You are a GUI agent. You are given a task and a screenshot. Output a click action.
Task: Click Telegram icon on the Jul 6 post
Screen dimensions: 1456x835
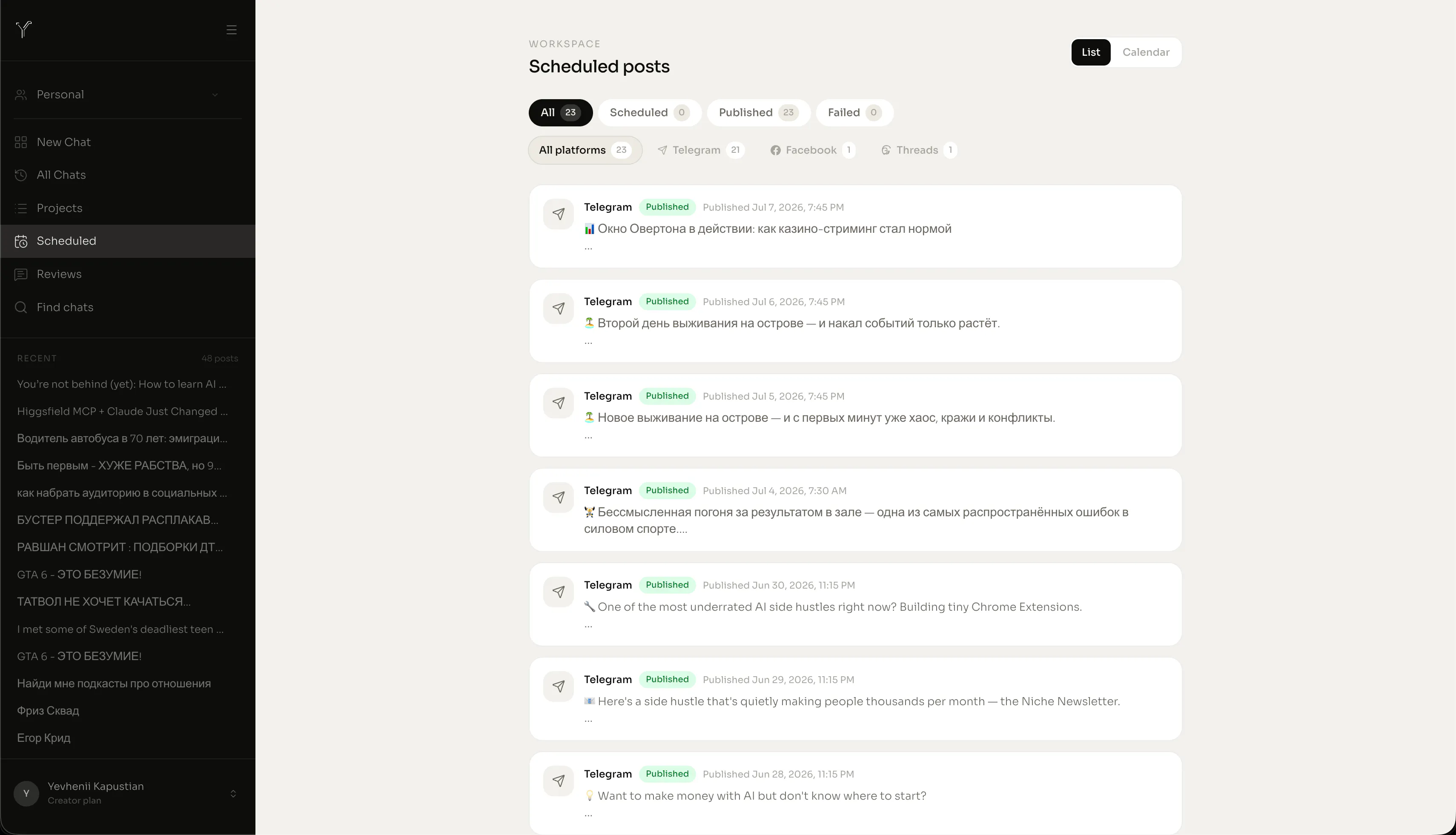pos(559,309)
